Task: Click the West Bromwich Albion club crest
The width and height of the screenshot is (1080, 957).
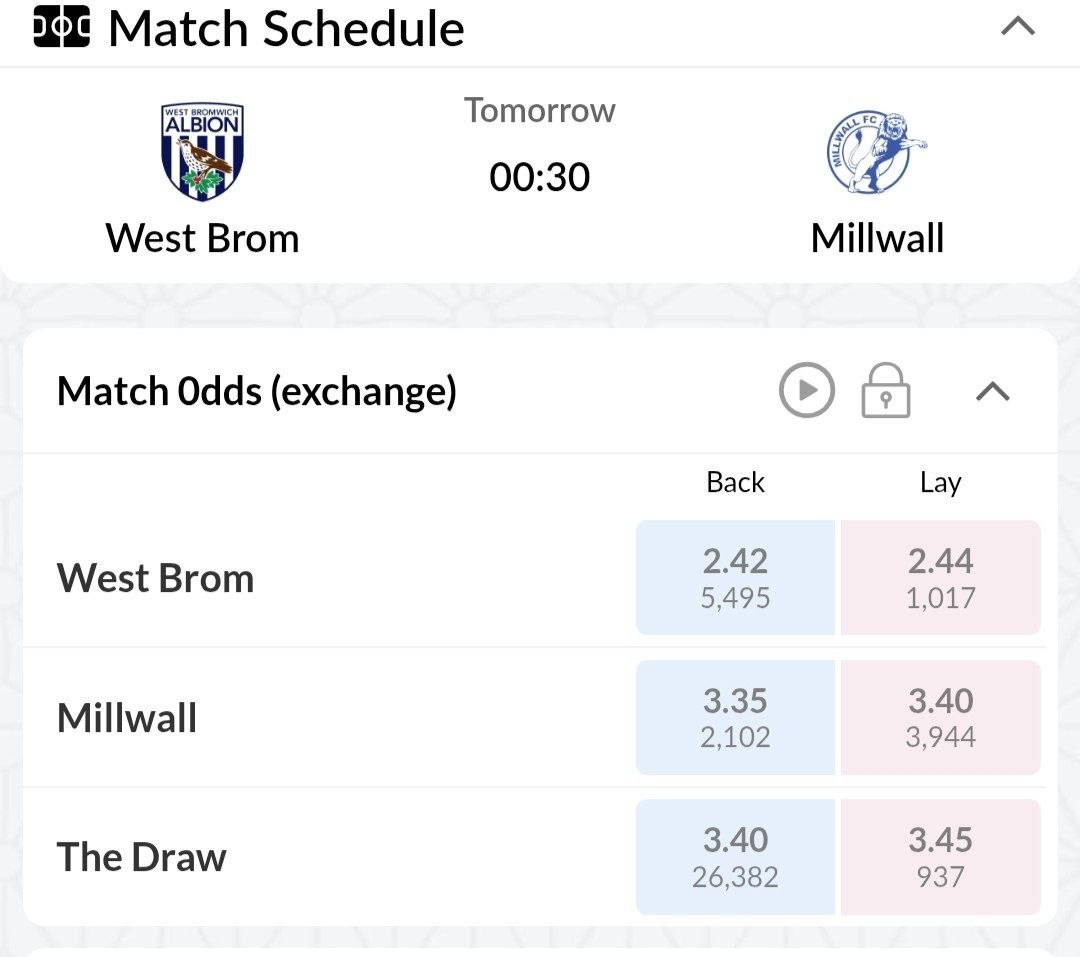Action: [201, 152]
